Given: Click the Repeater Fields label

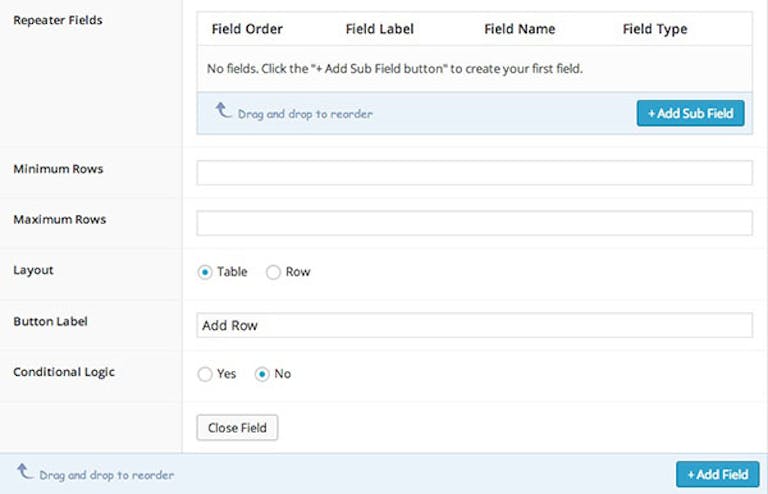Looking at the screenshot, I should pos(58,21).
